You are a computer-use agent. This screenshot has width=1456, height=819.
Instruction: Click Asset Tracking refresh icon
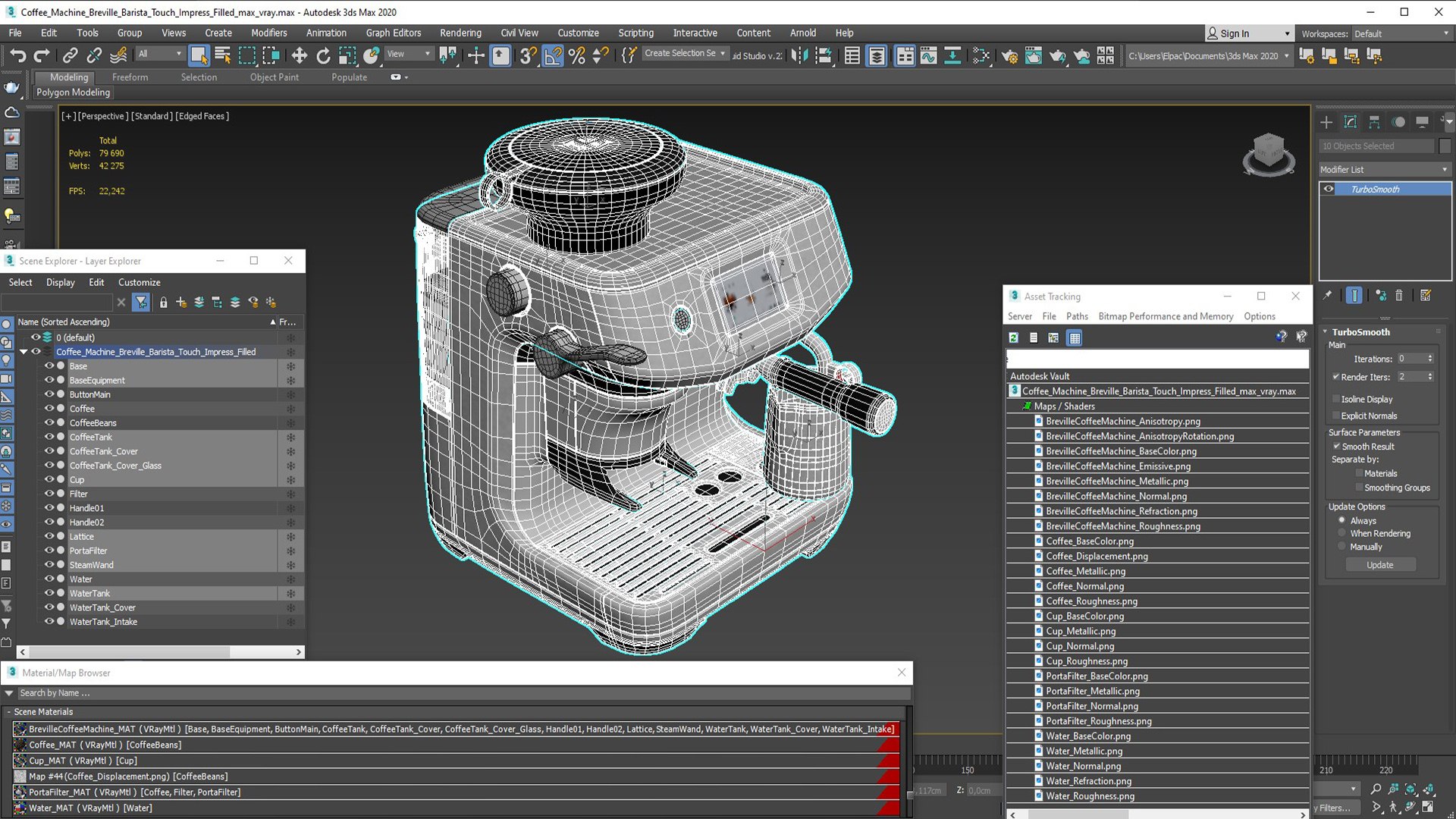(x=1014, y=338)
